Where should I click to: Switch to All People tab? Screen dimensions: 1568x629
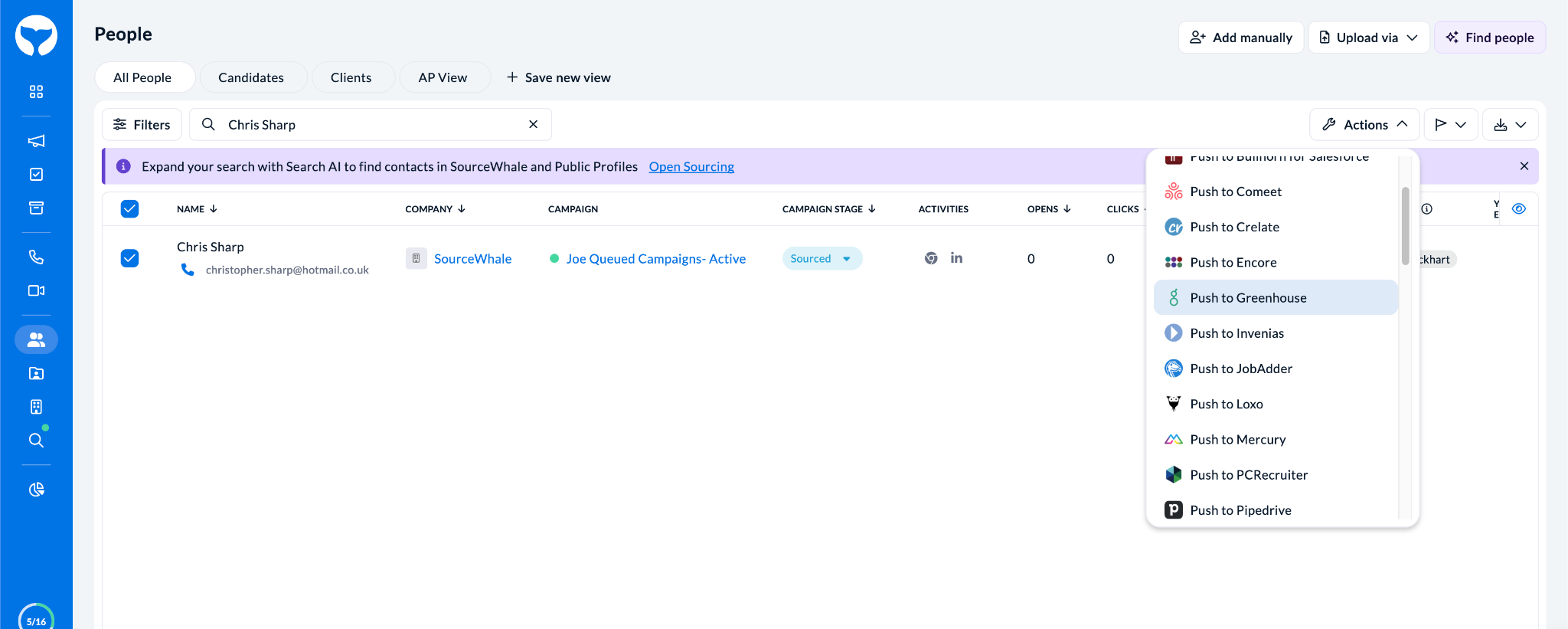coord(143,77)
